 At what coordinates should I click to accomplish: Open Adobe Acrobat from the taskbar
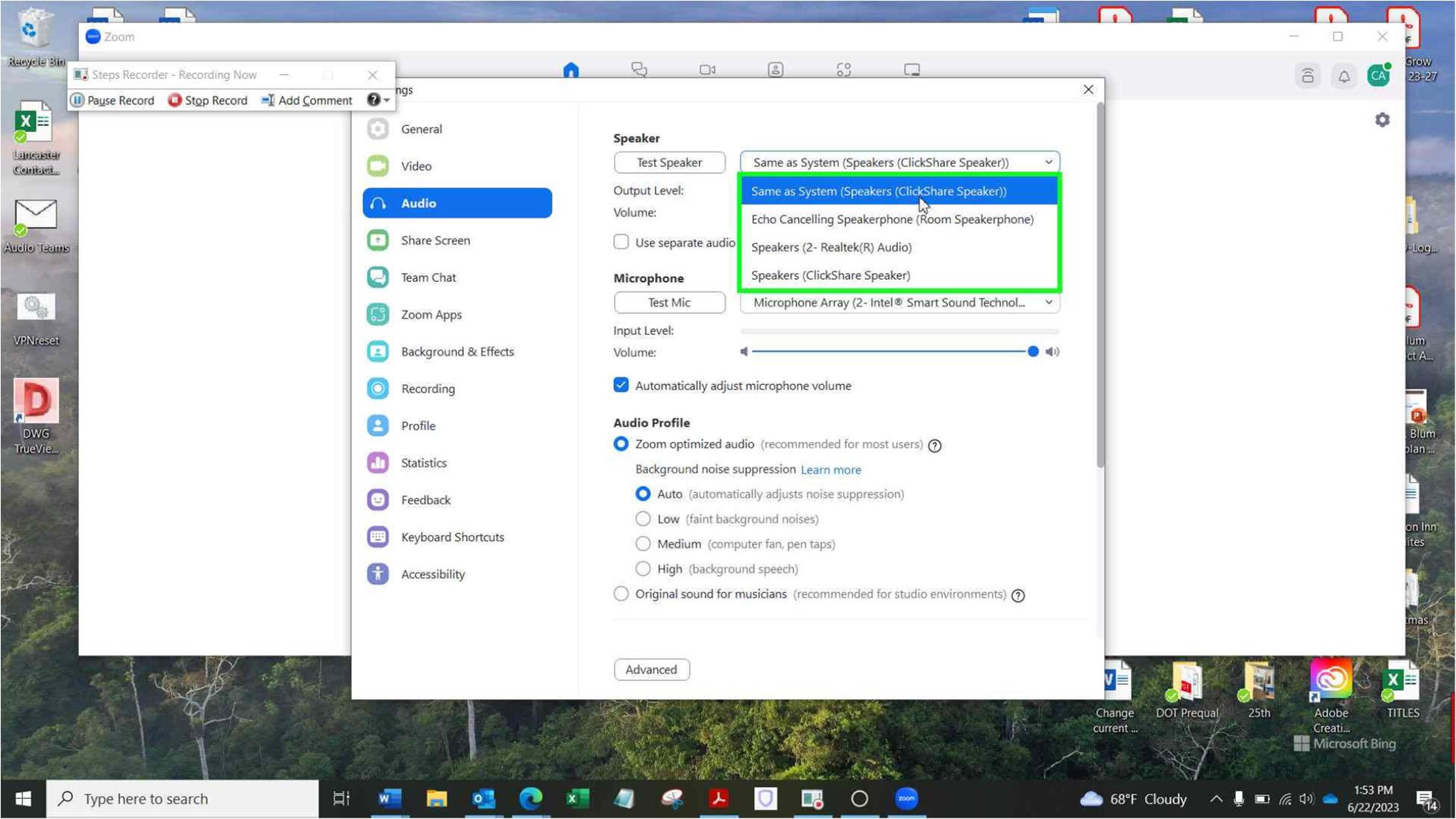[x=718, y=799]
